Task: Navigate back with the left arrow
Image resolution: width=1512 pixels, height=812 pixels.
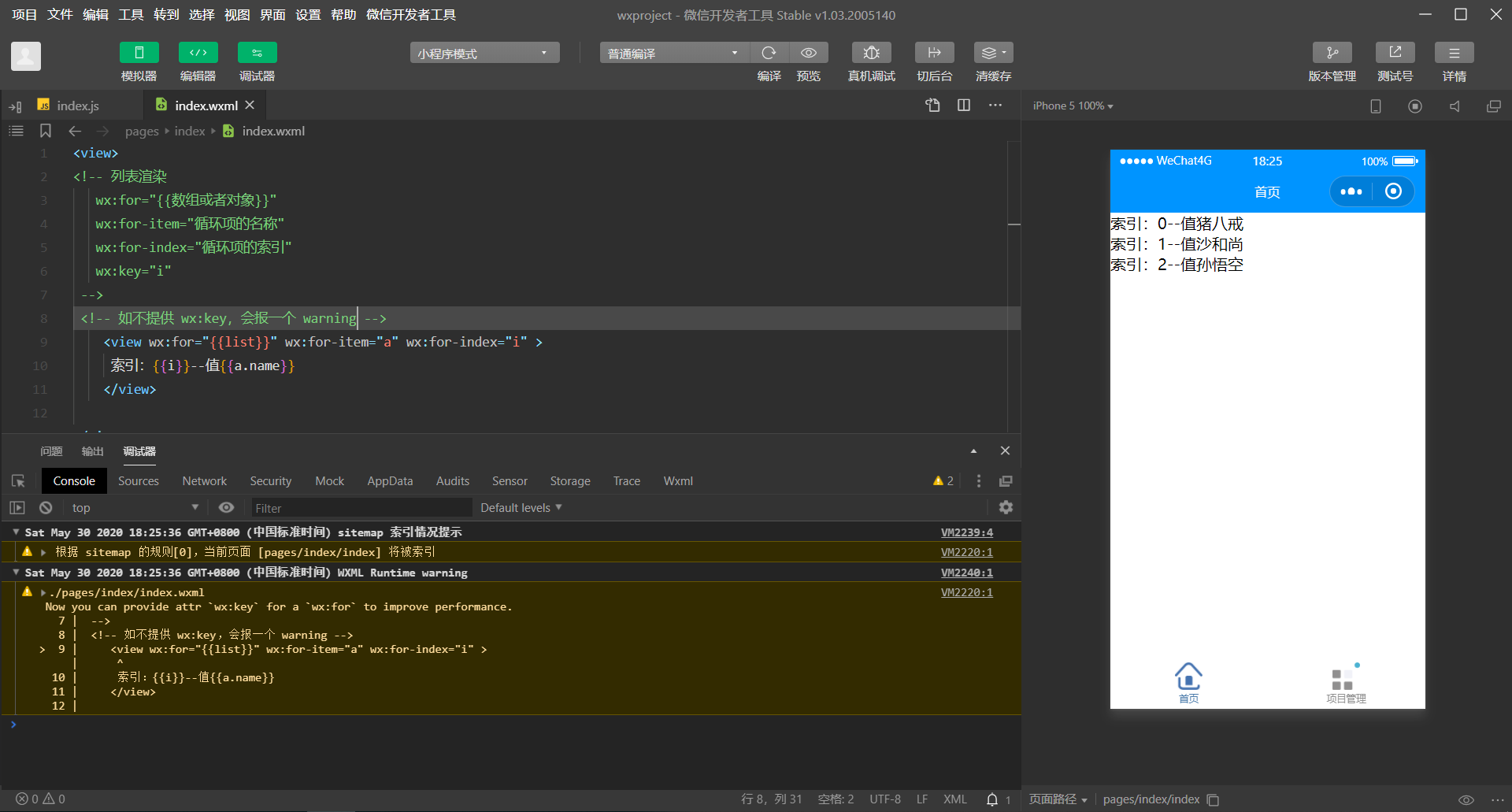Action: (75, 131)
